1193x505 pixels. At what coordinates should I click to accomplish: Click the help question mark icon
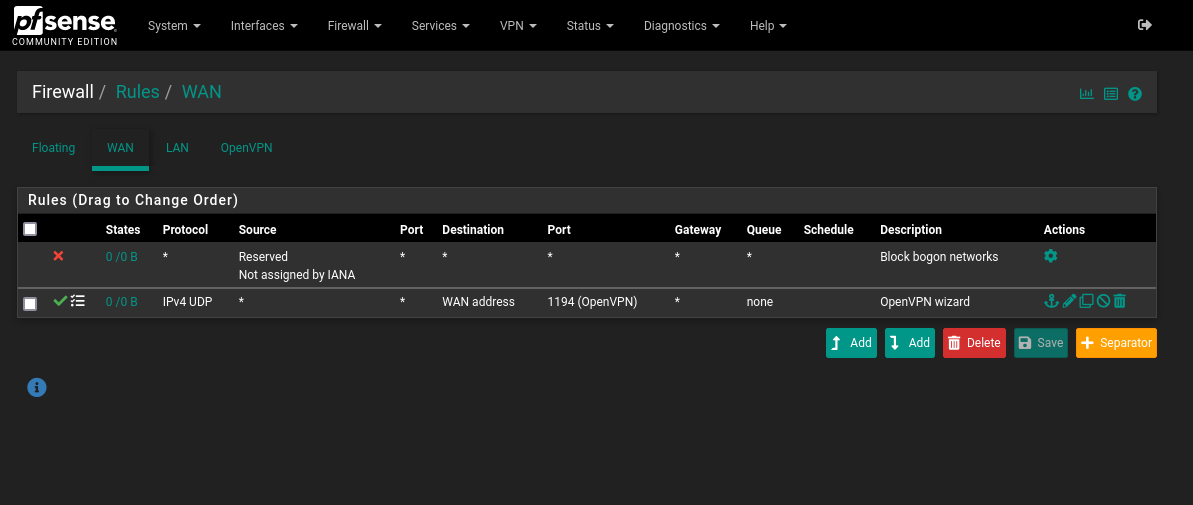click(x=1135, y=94)
